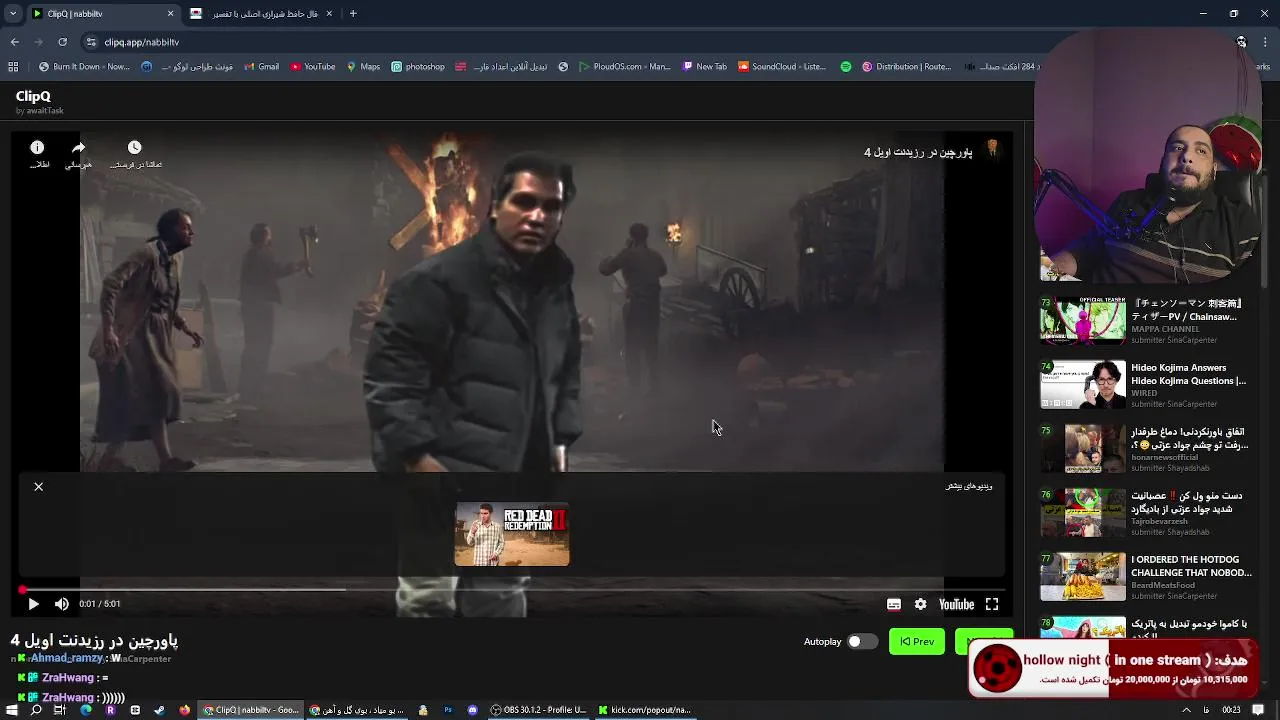
Task: Open the YouTube bookmark
Action: click(313, 67)
